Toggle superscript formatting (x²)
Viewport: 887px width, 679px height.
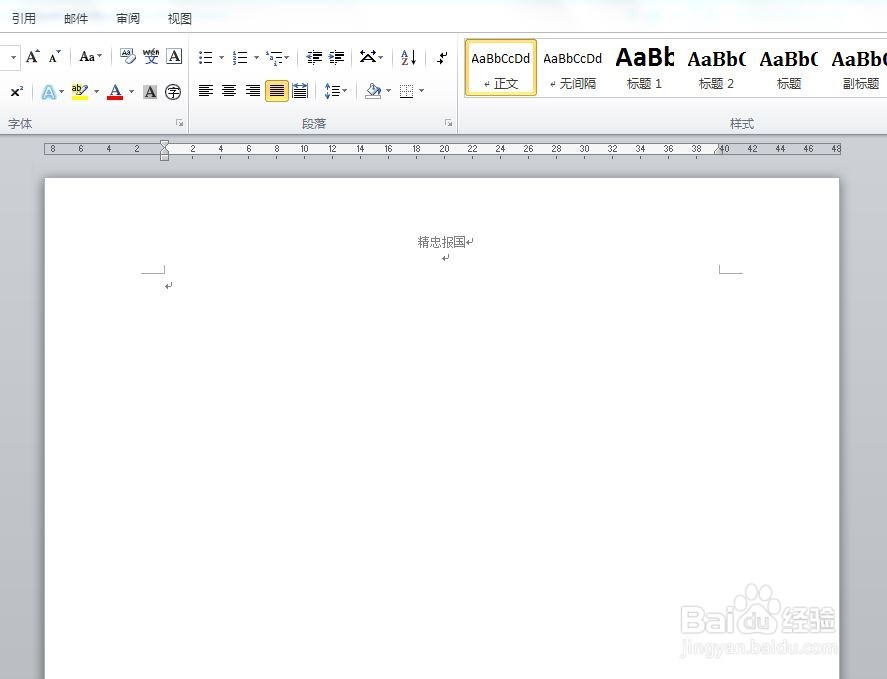(x=16, y=91)
